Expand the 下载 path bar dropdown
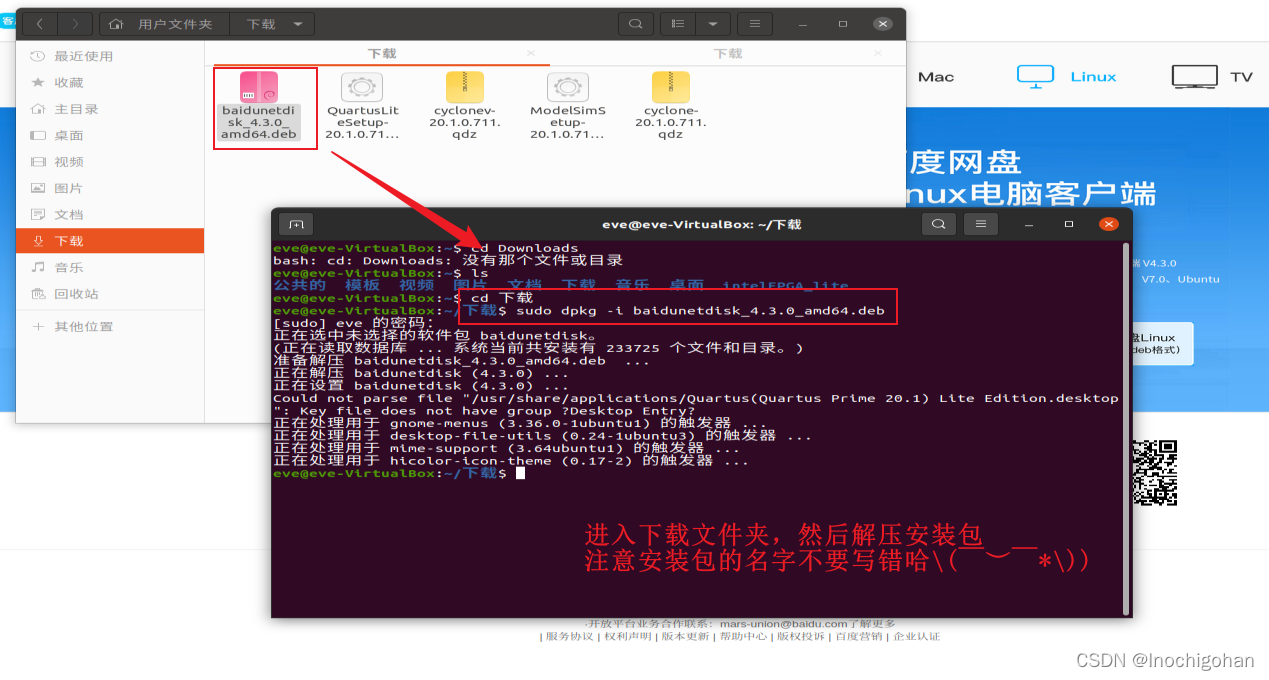This screenshot has height=680, width=1269. (299, 24)
